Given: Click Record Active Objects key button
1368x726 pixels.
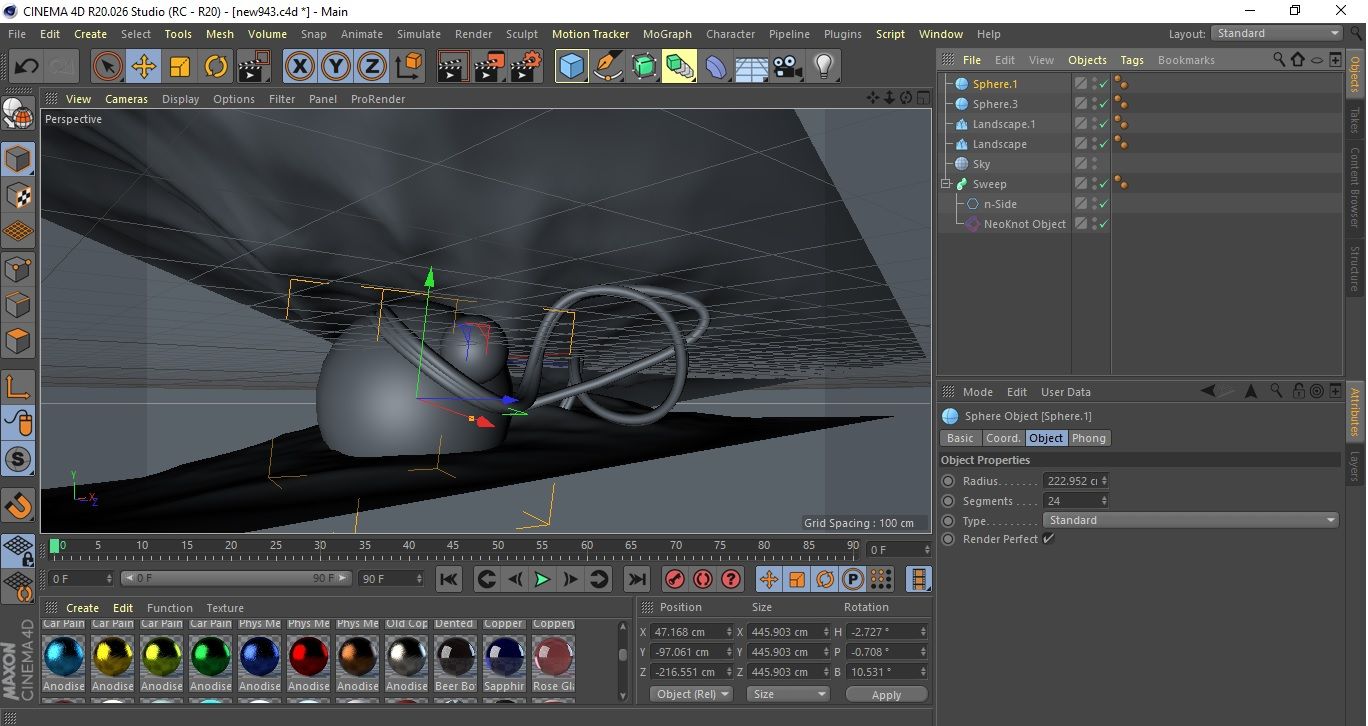Looking at the screenshot, I should 674,579.
